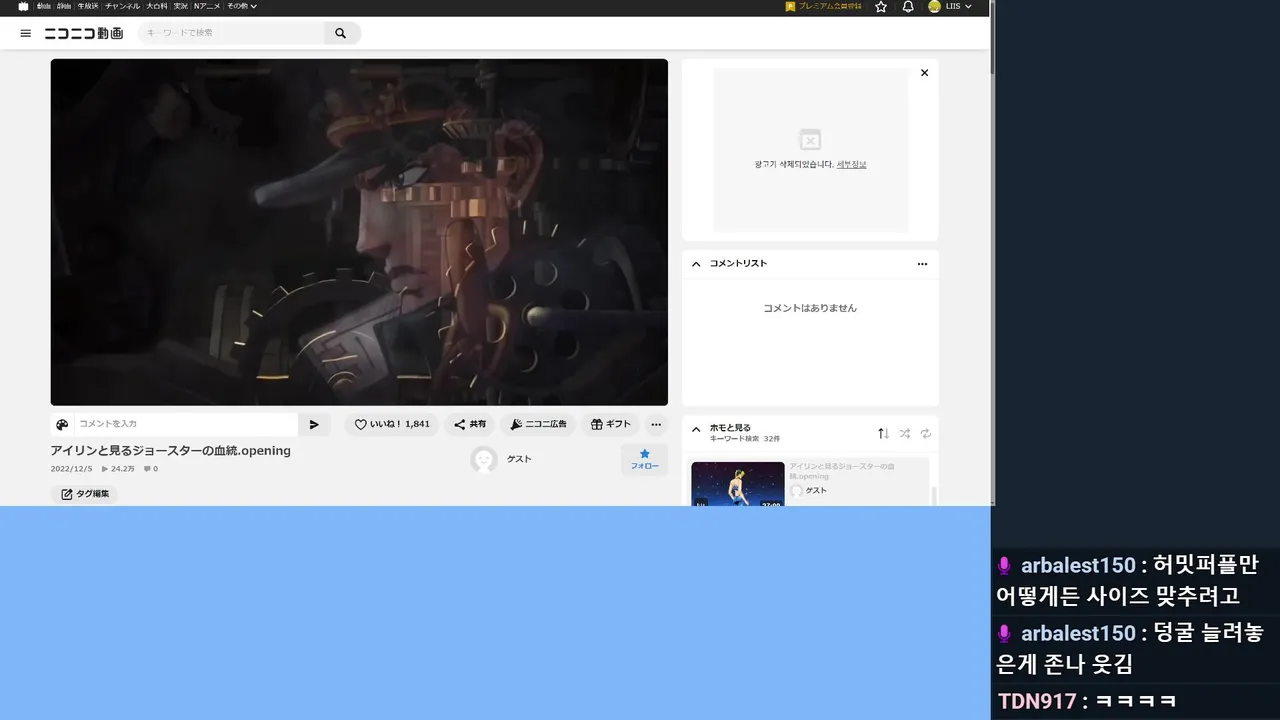Click the video player area
Viewport: 1280px width, 720px height.
(x=359, y=232)
